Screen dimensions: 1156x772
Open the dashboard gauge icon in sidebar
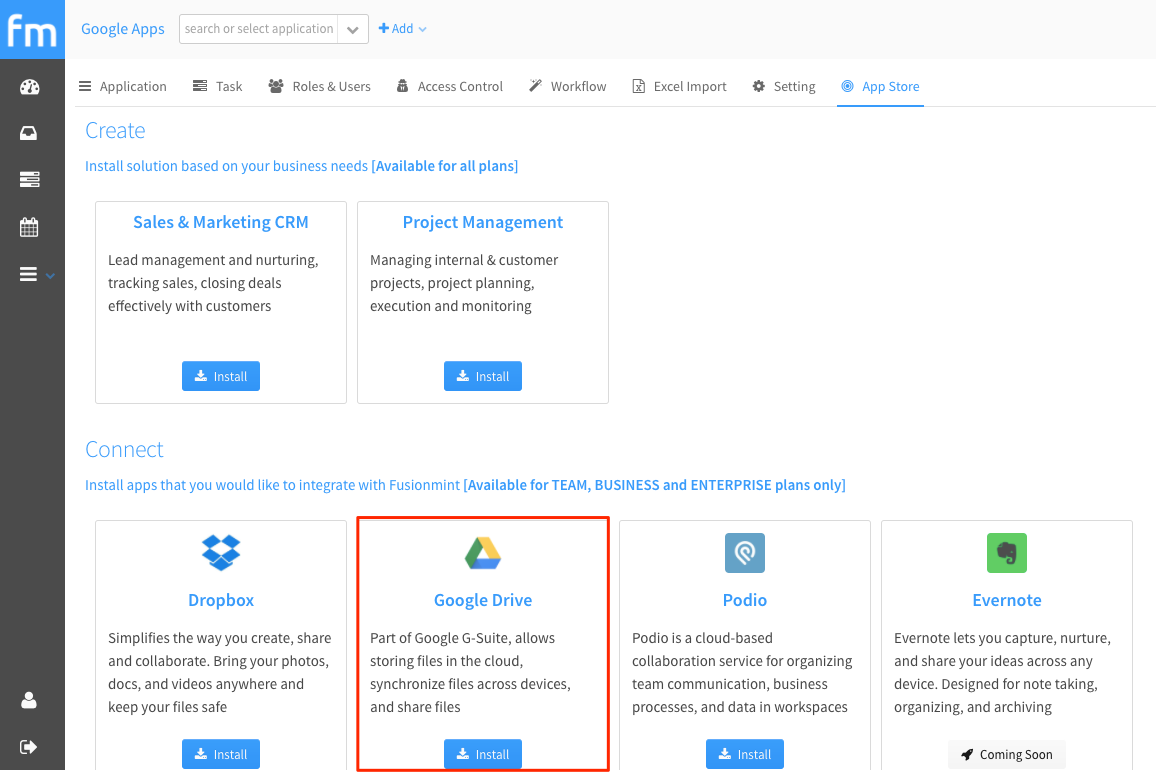tap(29, 87)
